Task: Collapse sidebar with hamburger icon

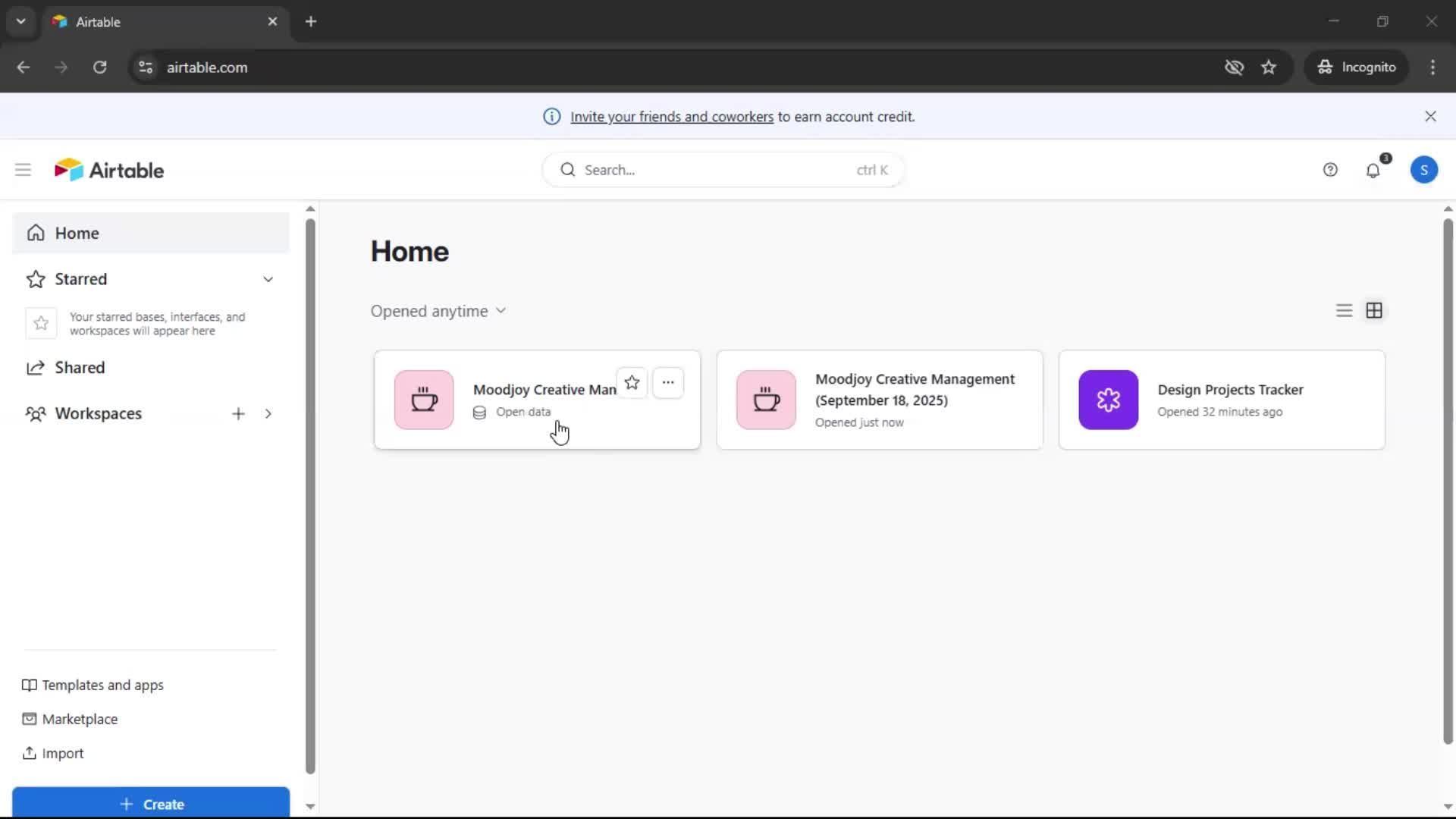Action: (23, 170)
